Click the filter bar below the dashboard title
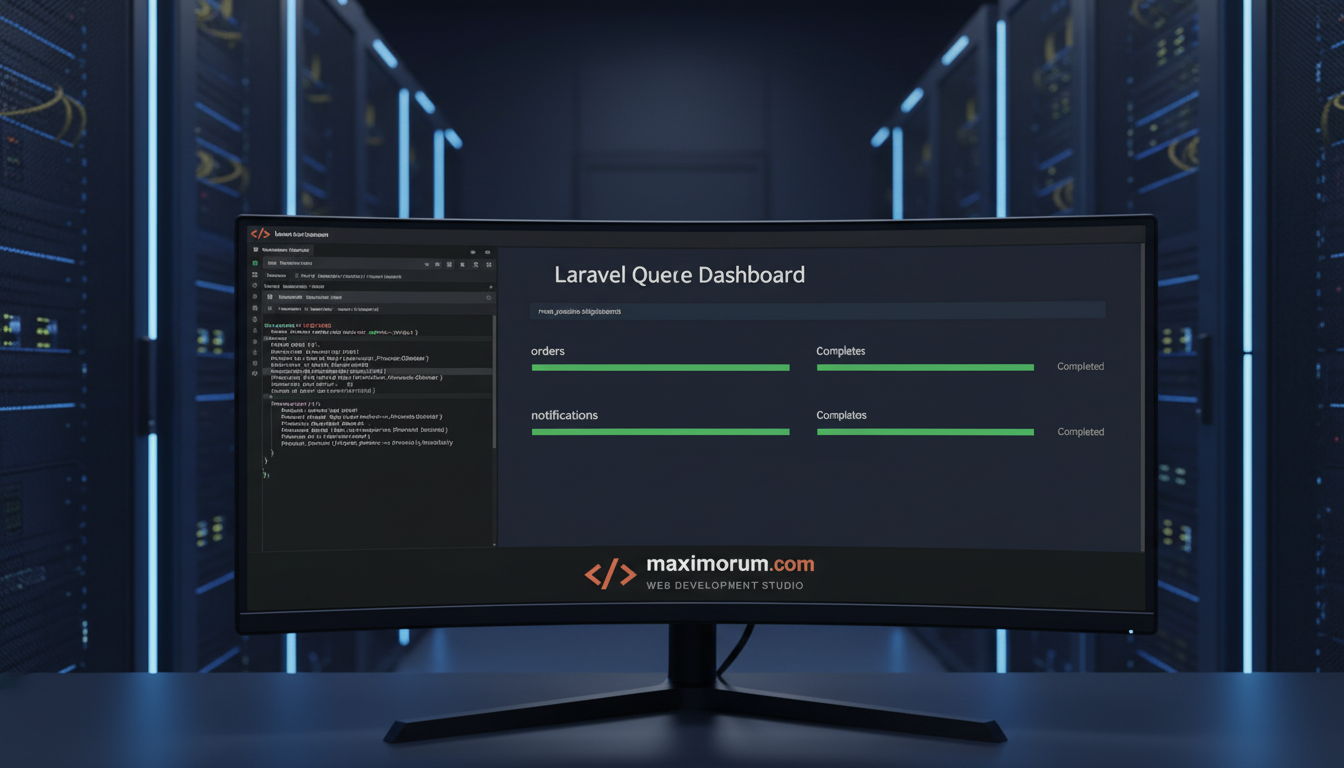Image resolution: width=1344 pixels, height=768 pixels. [817, 311]
